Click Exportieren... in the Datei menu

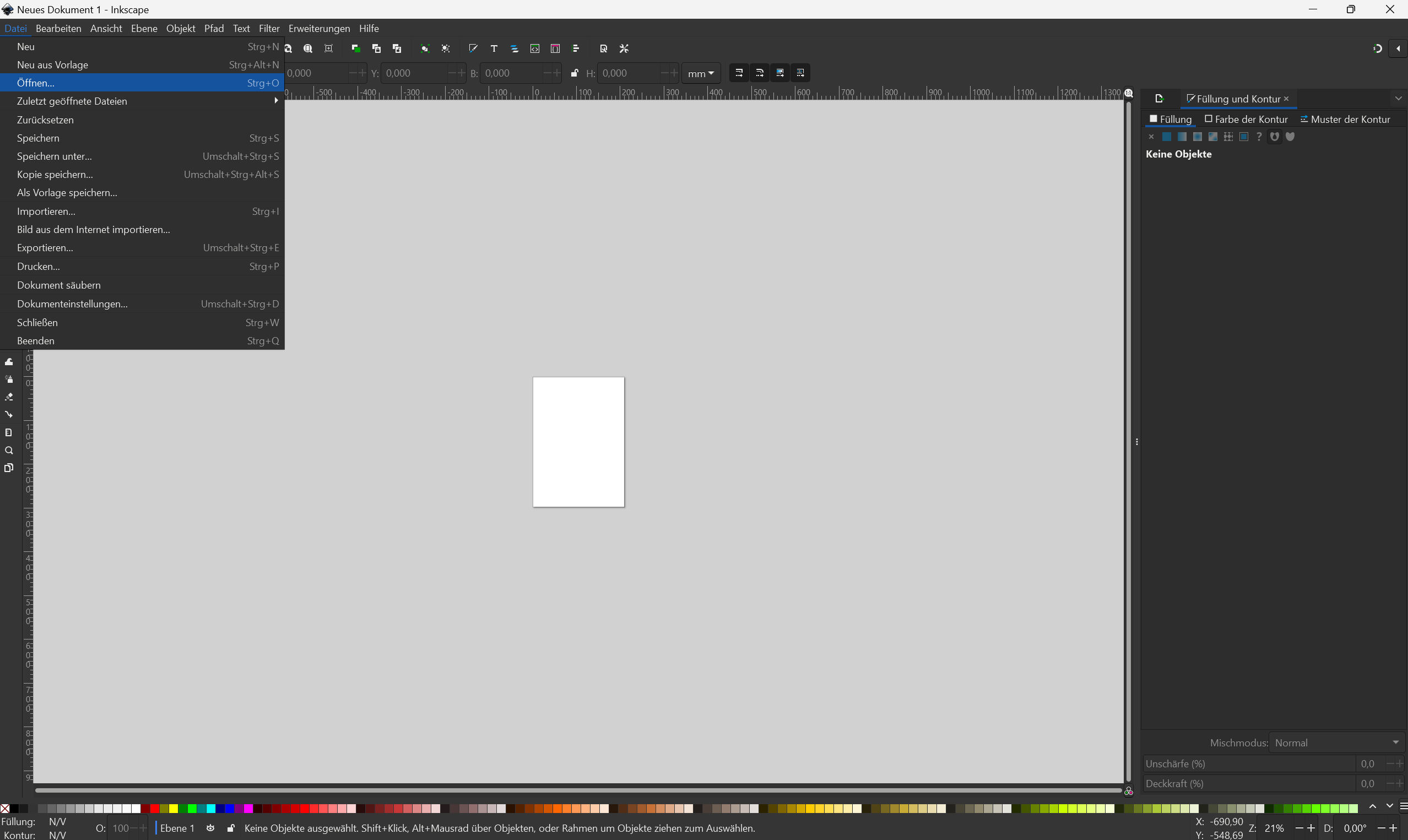(x=45, y=248)
